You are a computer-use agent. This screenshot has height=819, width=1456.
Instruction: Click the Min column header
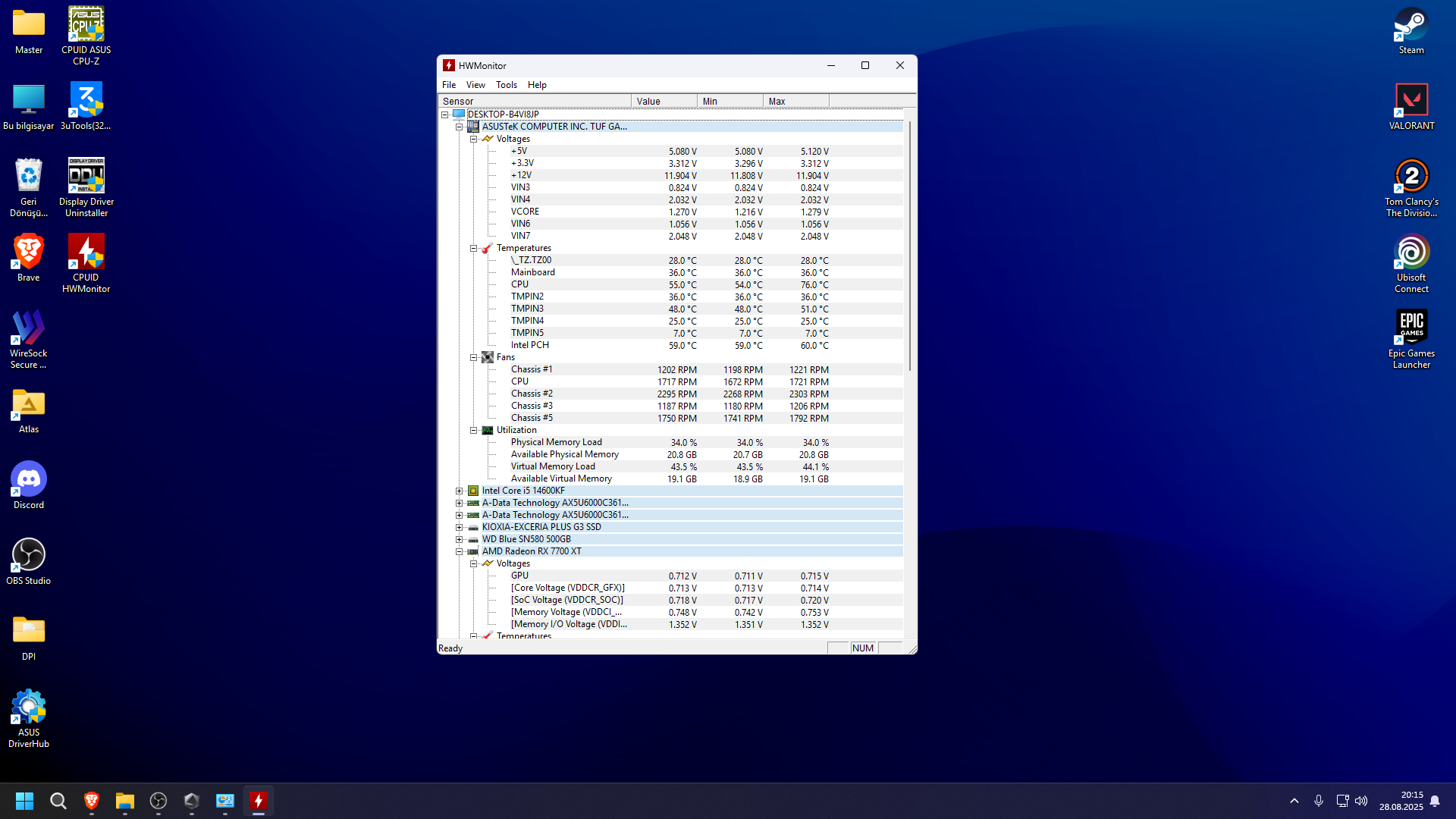tap(730, 101)
